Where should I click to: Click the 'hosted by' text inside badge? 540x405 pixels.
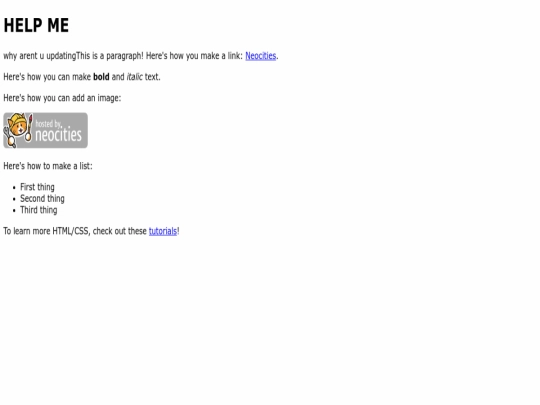(48, 124)
